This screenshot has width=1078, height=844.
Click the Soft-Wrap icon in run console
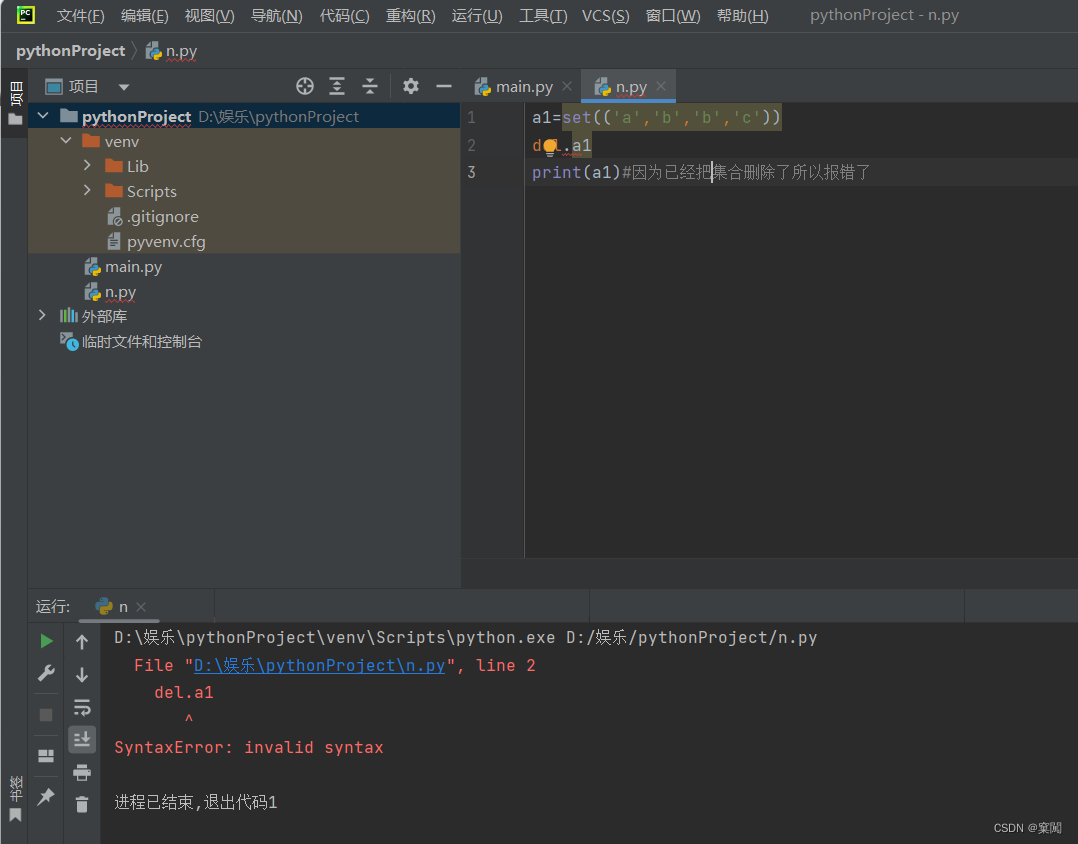pos(82,706)
